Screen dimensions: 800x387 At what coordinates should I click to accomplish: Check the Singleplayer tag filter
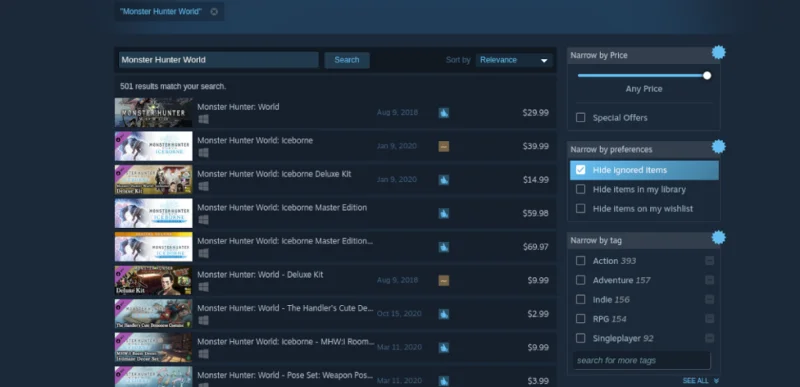(581, 338)
